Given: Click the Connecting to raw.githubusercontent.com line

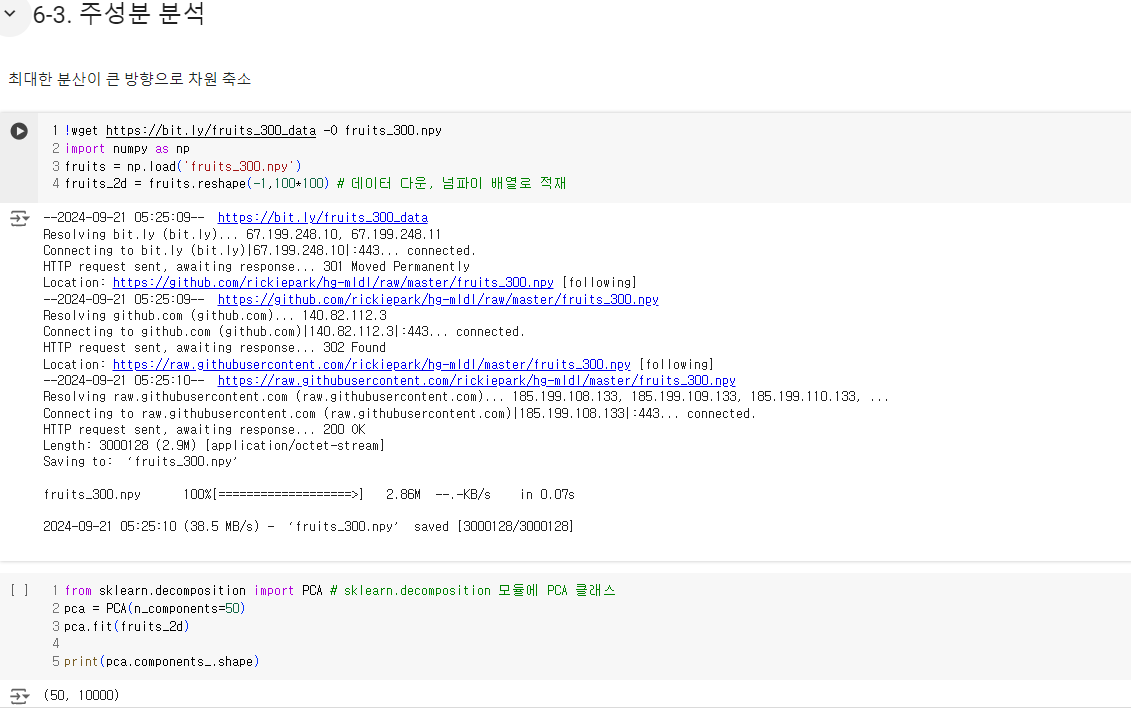Looking at the screenshot, I should [399, 414].
